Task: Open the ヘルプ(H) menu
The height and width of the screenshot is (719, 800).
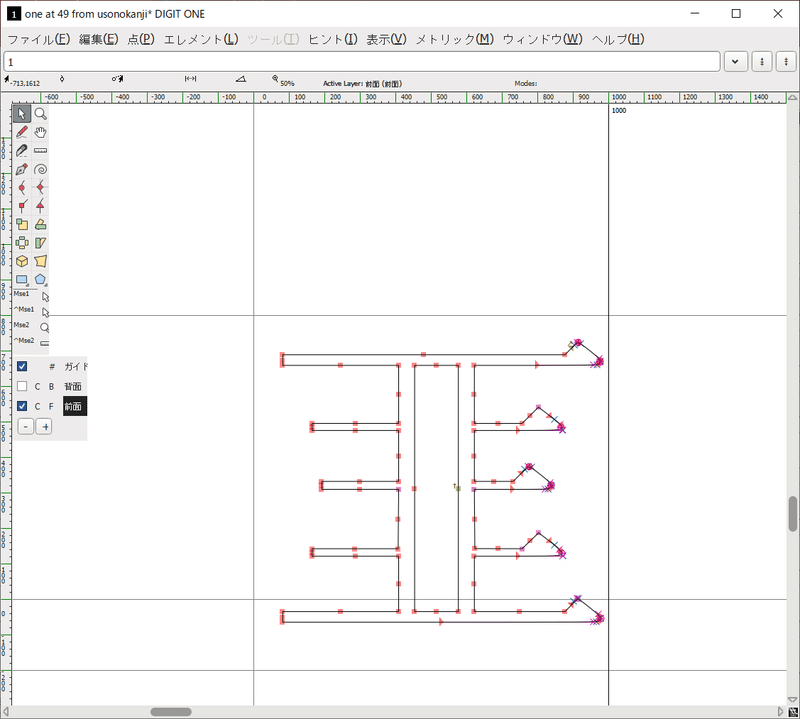Action: click(x=618, y=39)
